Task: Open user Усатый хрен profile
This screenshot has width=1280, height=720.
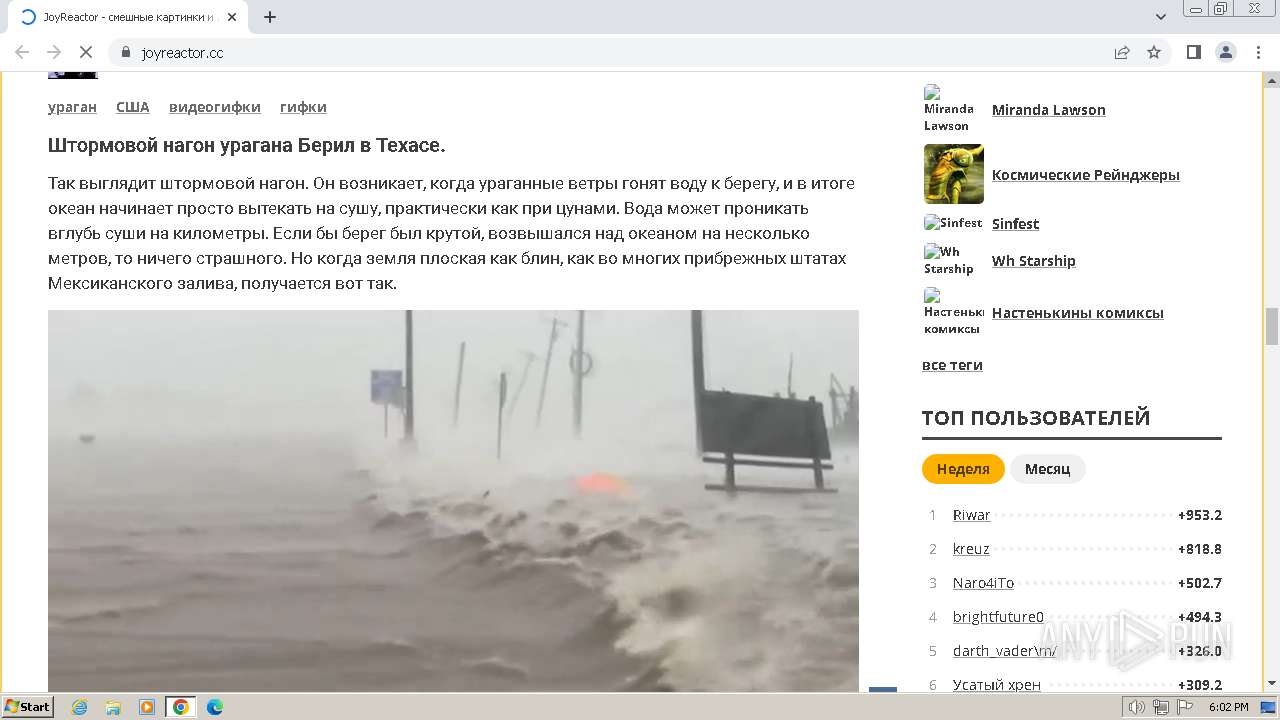Action: pyautogui.click(x=996, y=685)
